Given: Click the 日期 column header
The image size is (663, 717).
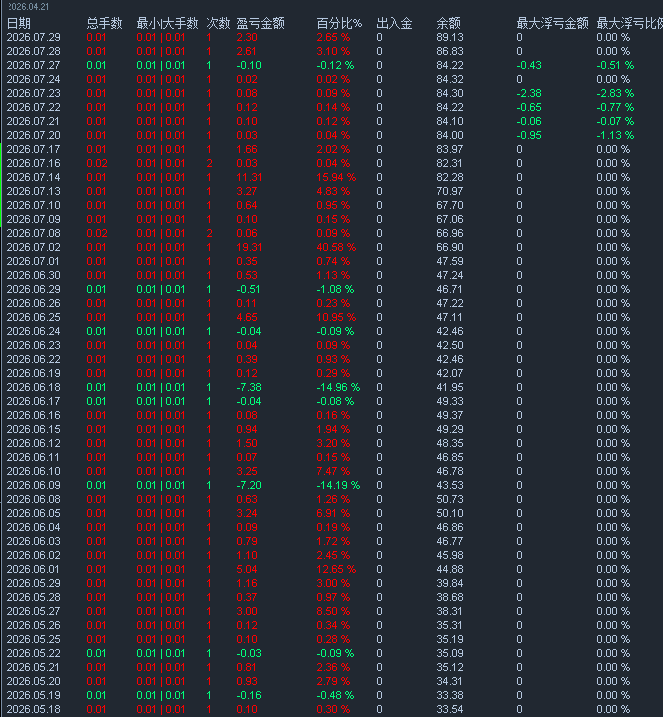Looking at the screenshot, I should click(19, 23).
